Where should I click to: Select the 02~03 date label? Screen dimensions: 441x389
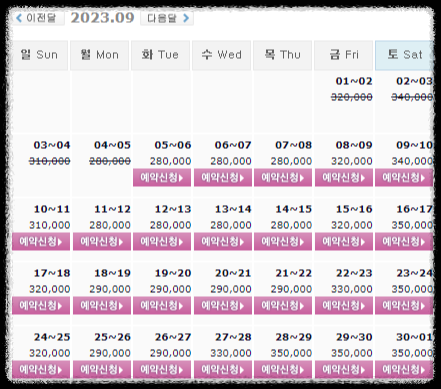tap(415, 81)
